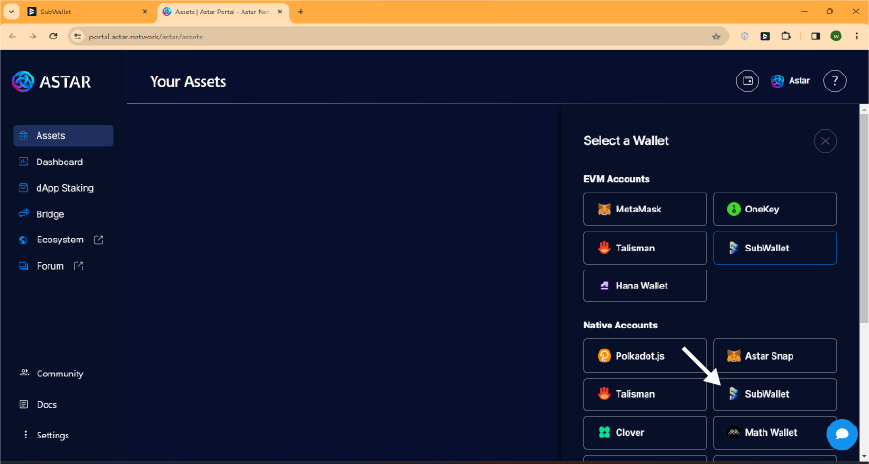The width and height of the screenshot is (869, 464).
Task: Open dApp Staking page
Action: click(64, 188)
